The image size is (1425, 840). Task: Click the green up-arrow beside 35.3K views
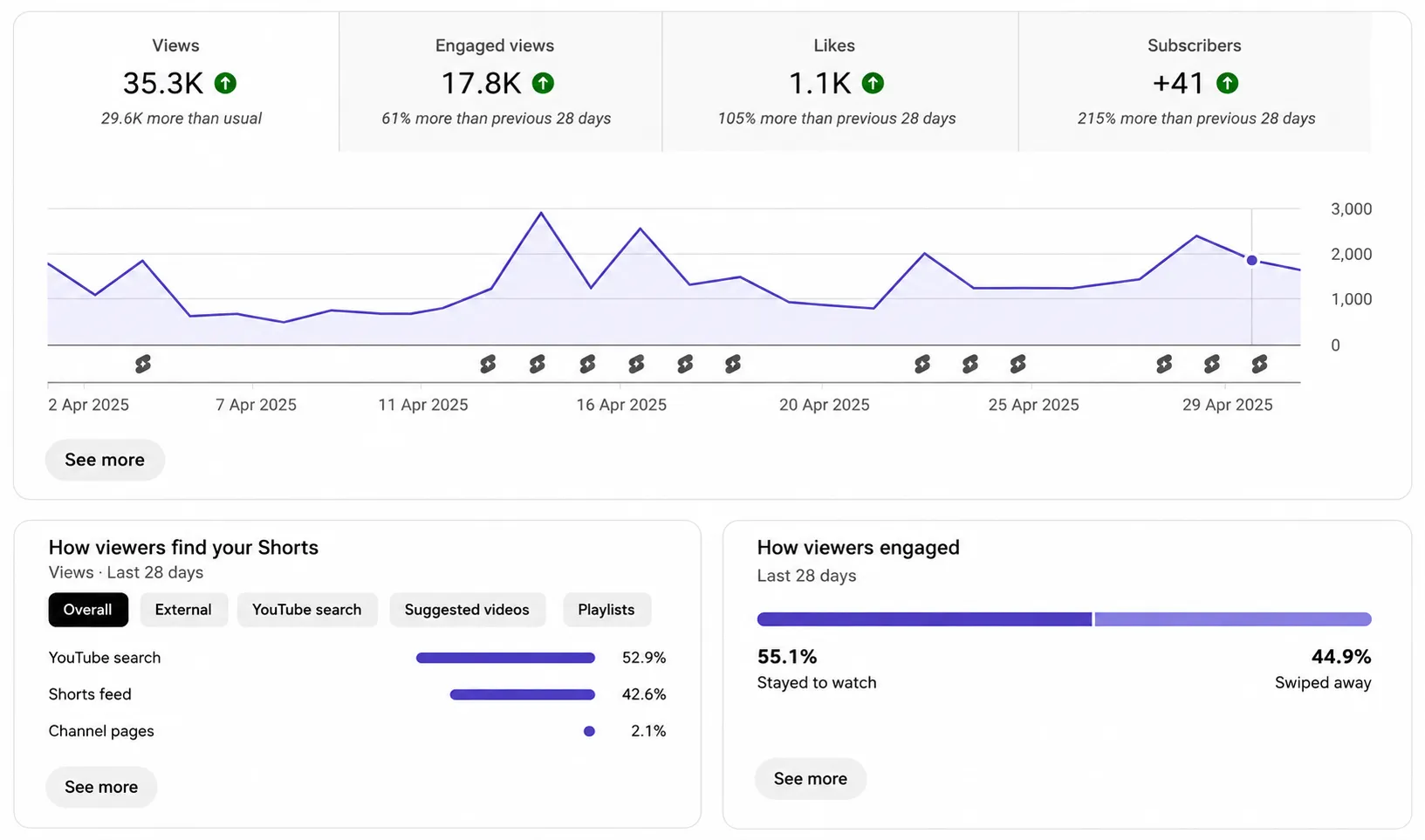tap(225, 83)
